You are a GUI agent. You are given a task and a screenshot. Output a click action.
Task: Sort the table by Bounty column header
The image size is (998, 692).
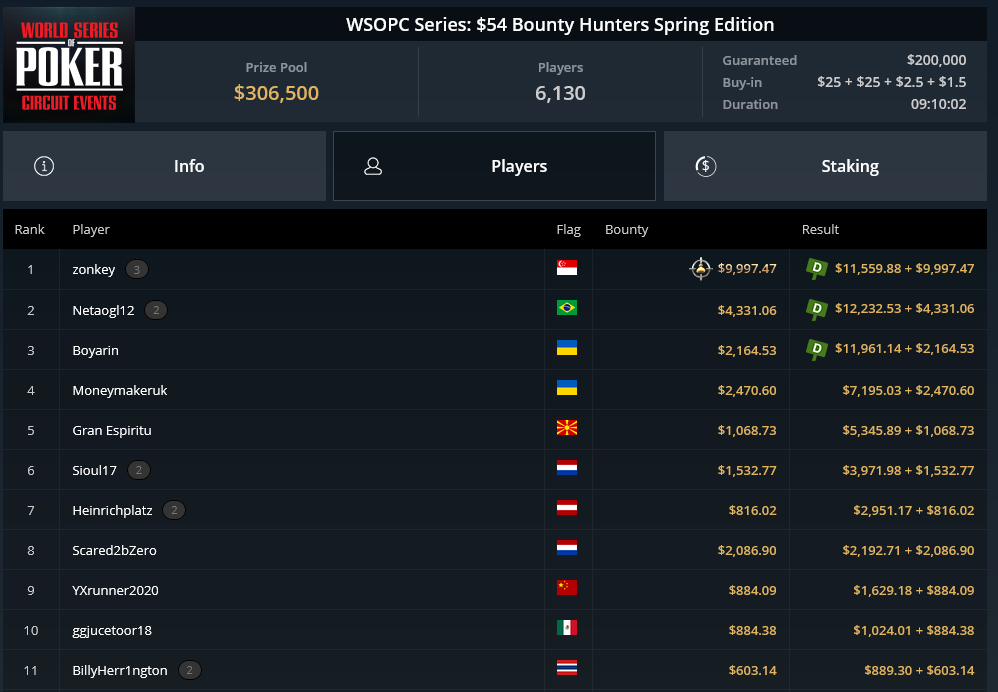626,229
